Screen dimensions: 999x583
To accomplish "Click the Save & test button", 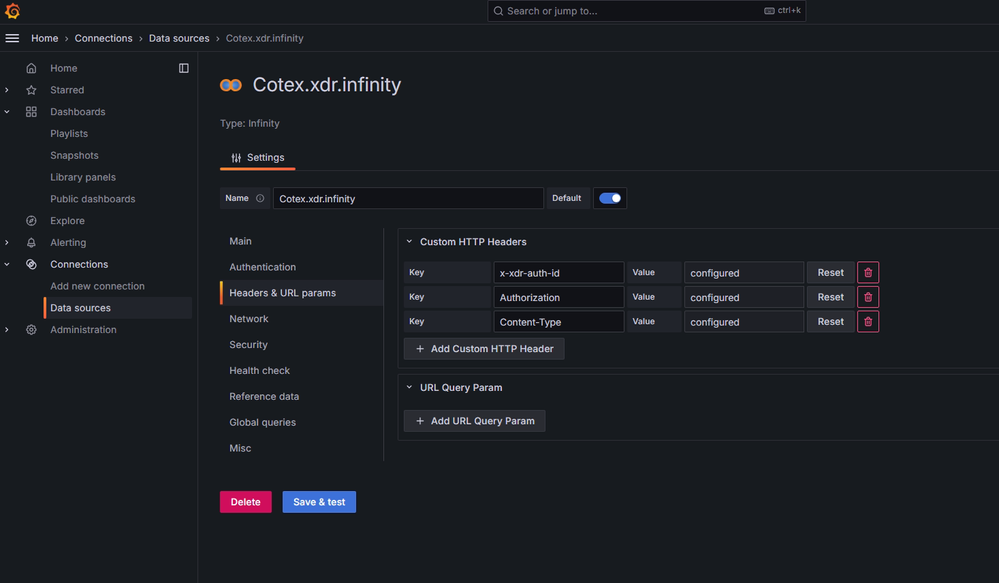I will (319, 502).
